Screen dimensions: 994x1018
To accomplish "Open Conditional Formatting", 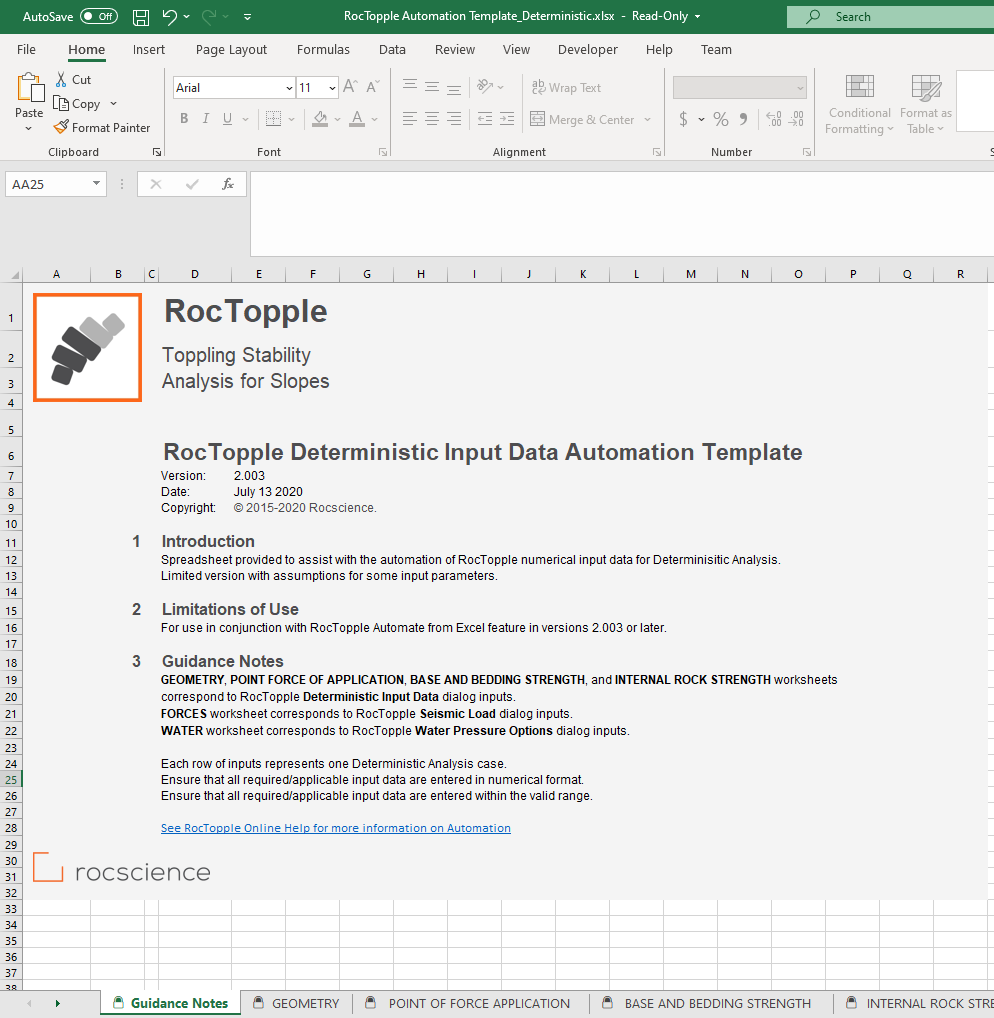I will tap(859, 104).
